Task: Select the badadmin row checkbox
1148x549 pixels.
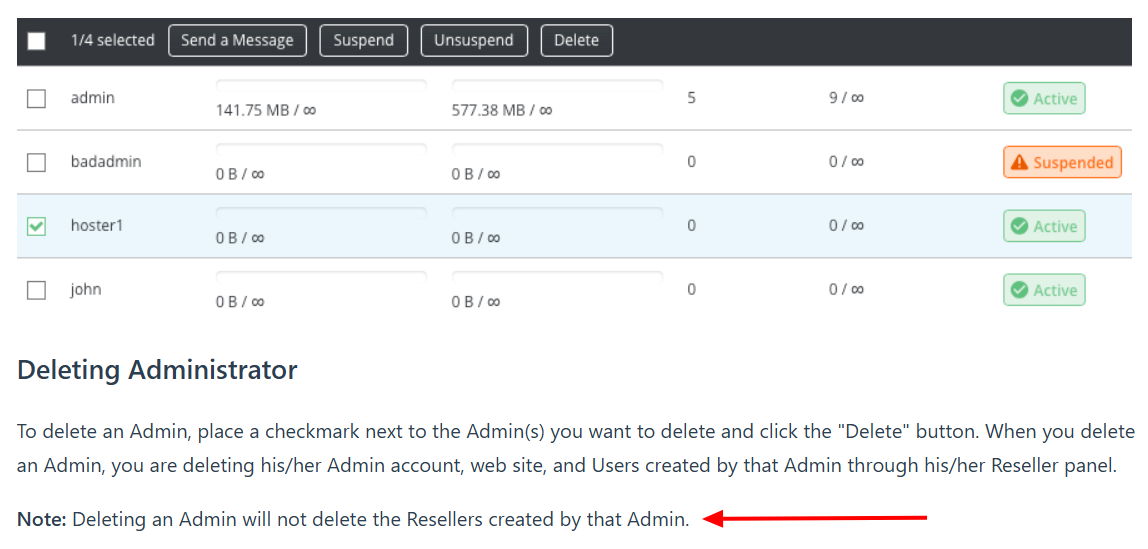Action: pyautogui.click(x=37, y=163)
